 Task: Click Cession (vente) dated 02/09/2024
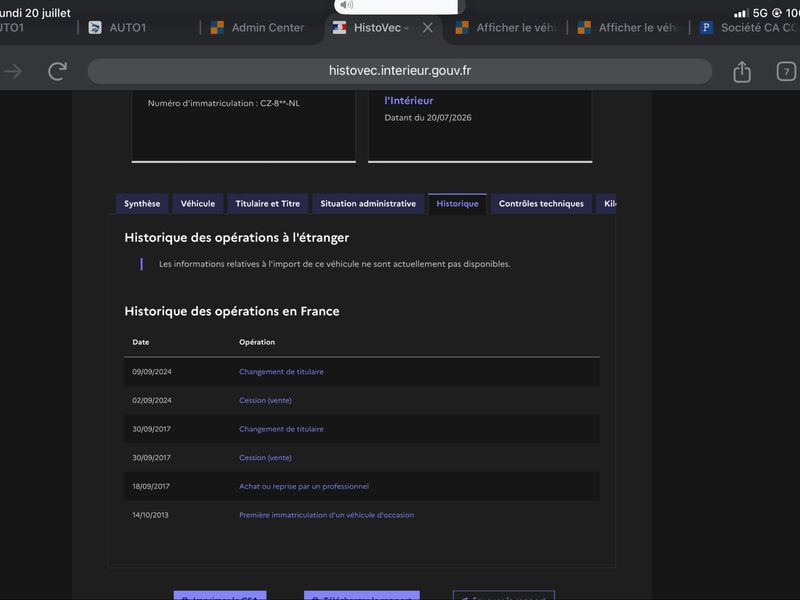coord(265,401)
